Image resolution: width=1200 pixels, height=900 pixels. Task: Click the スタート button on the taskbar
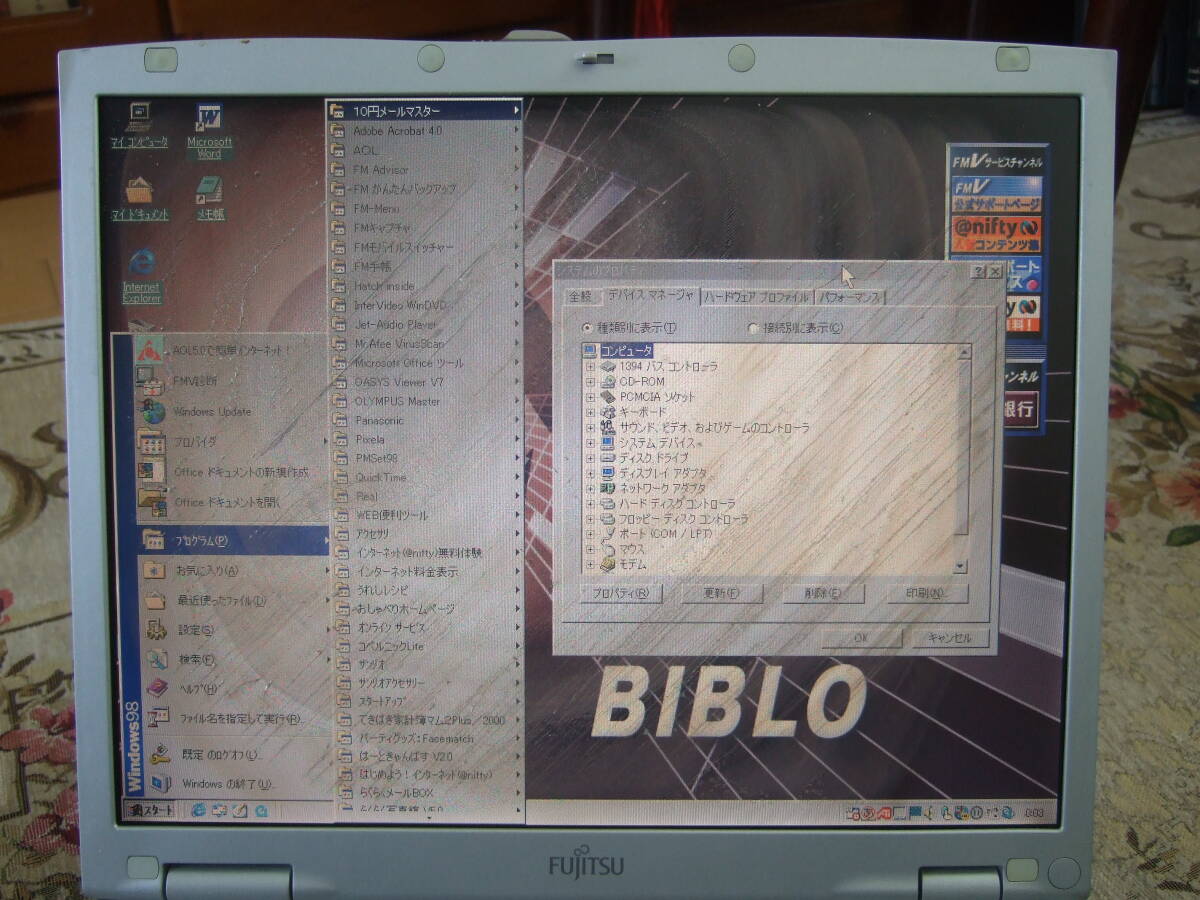coord(150,810)
